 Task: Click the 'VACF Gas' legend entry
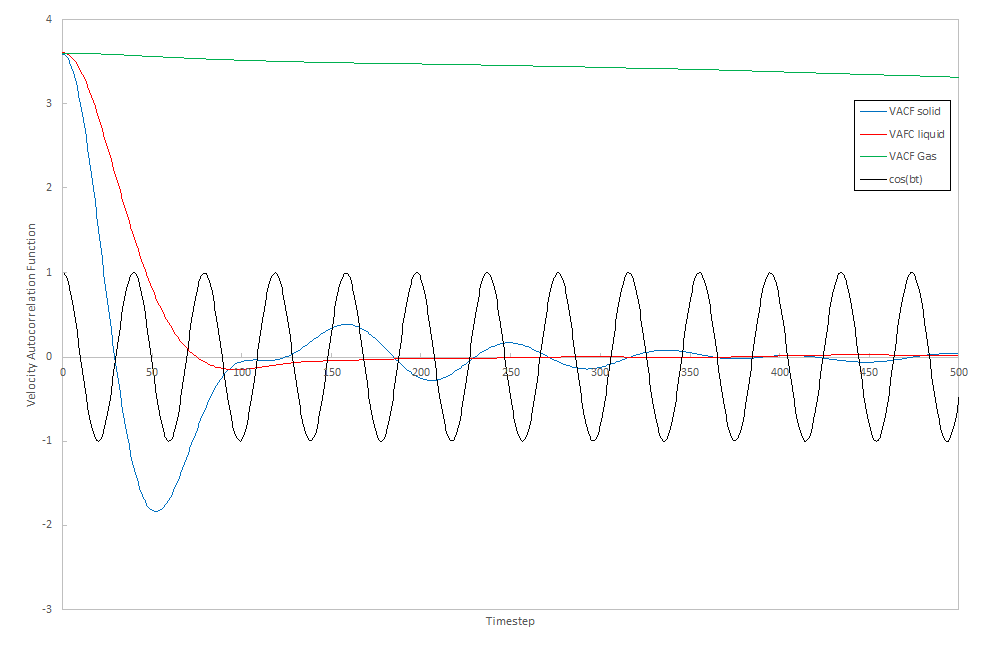pos(899,156)
